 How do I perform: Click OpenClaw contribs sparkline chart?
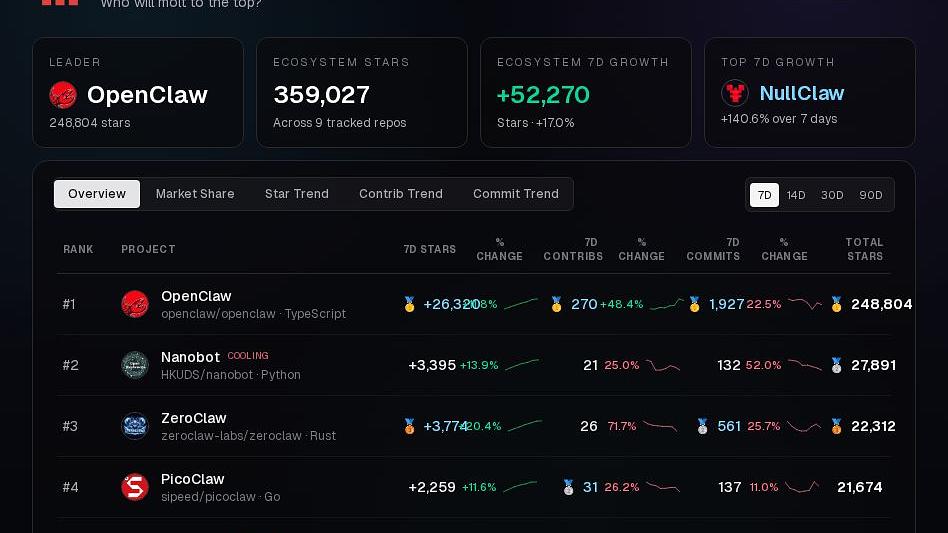[666, 304]
